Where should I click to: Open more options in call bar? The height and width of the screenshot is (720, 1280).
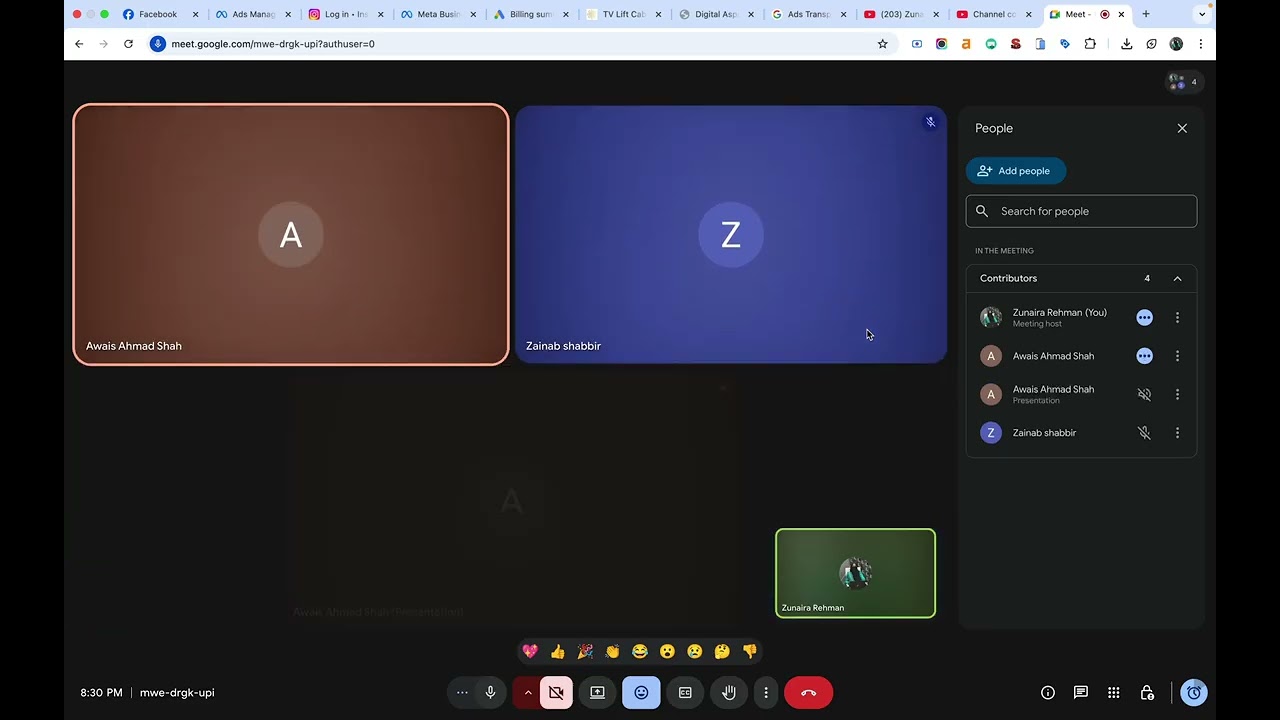click(x=766, y=692)
